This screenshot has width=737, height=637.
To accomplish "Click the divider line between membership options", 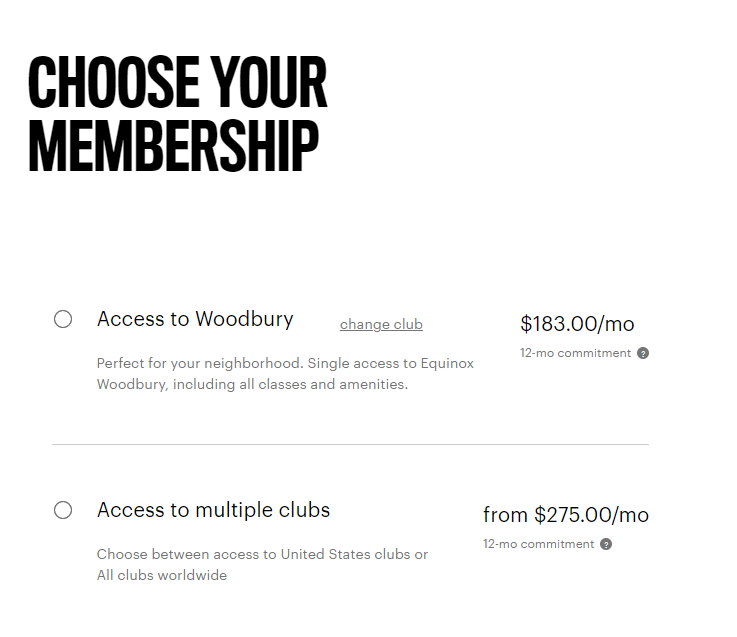I will pyautogui.click(x=350, y=444).
